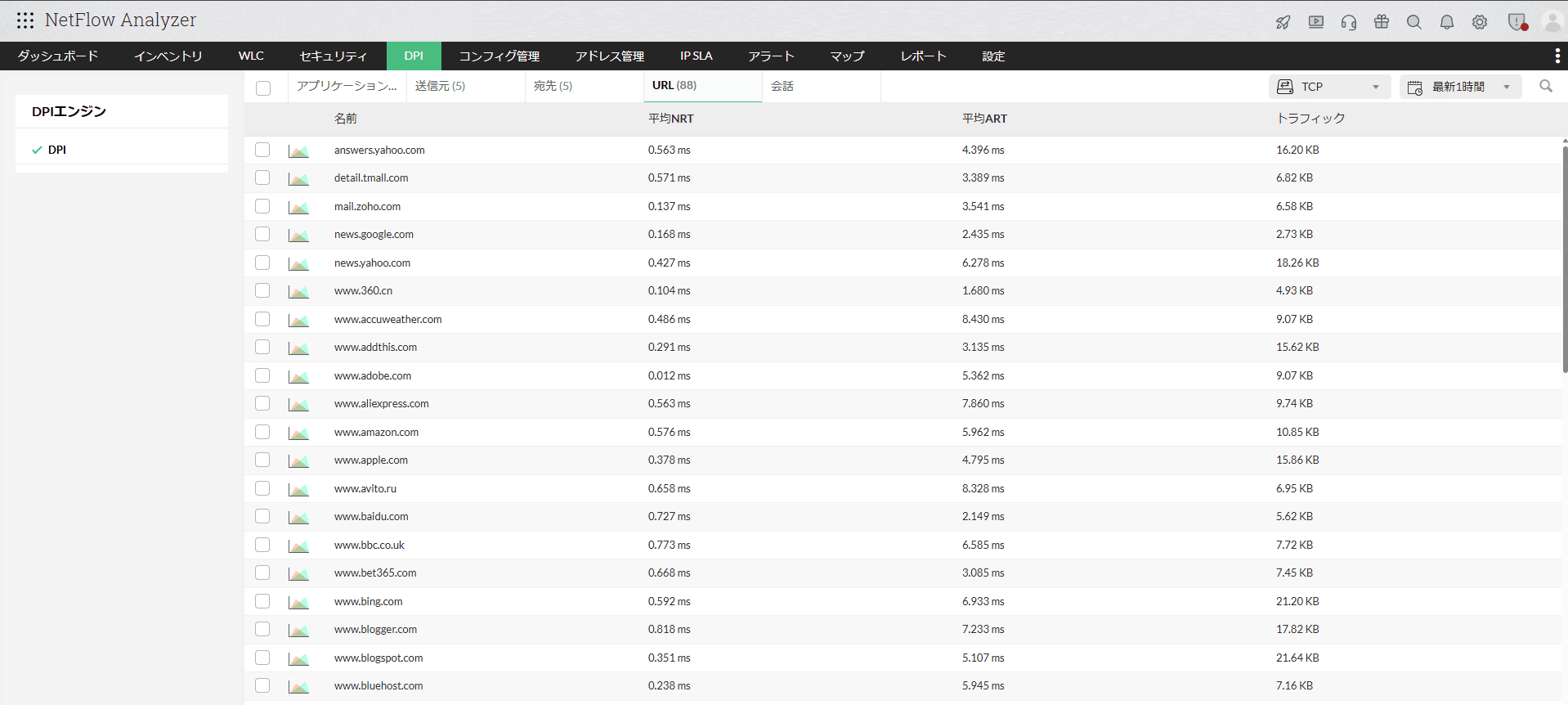Screen dimensions: 1568x705
Task: Click 21.64 KB traffic value for blogspot
Action: tap(1297, 658)
